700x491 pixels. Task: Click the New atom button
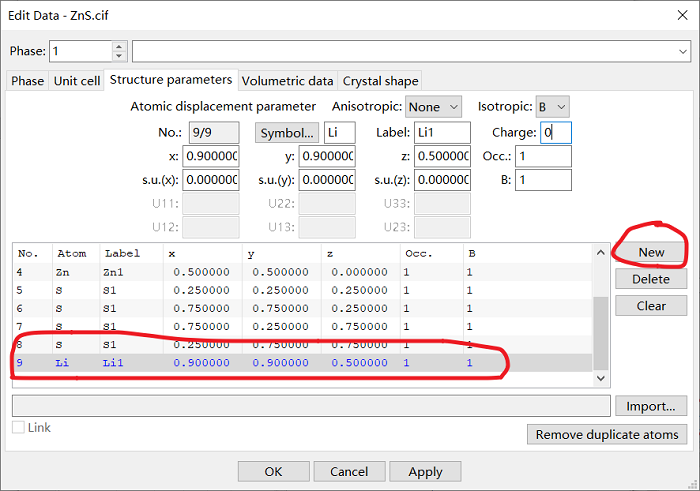pos(651,253)
